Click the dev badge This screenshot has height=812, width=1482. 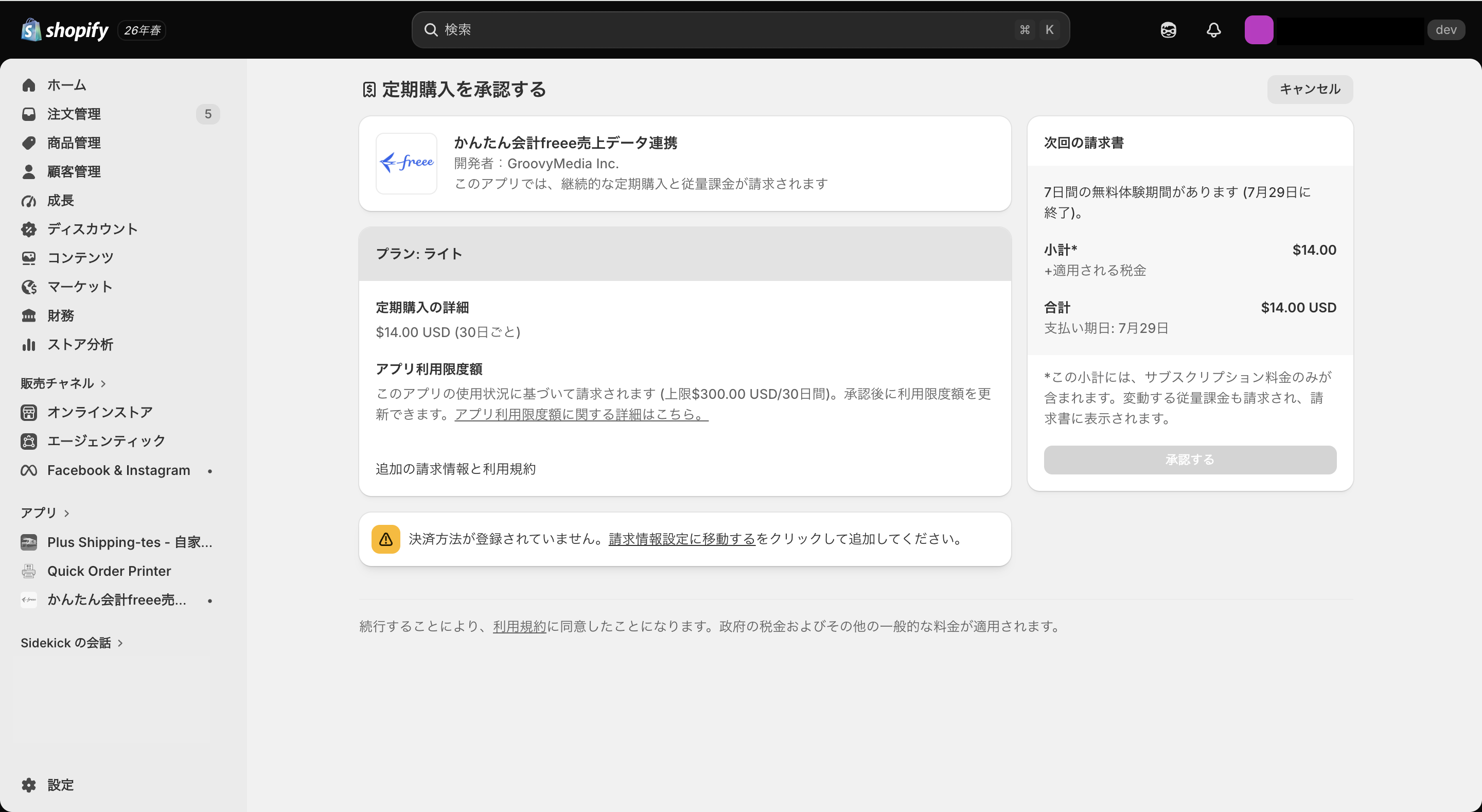point(1446,30)
